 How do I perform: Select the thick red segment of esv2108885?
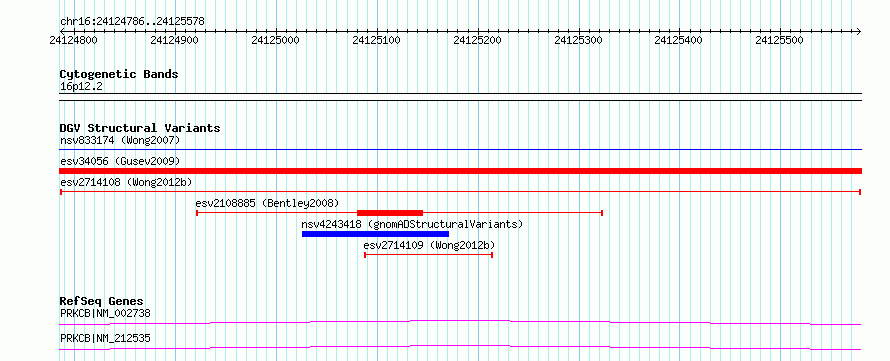(x=390, y=213)
